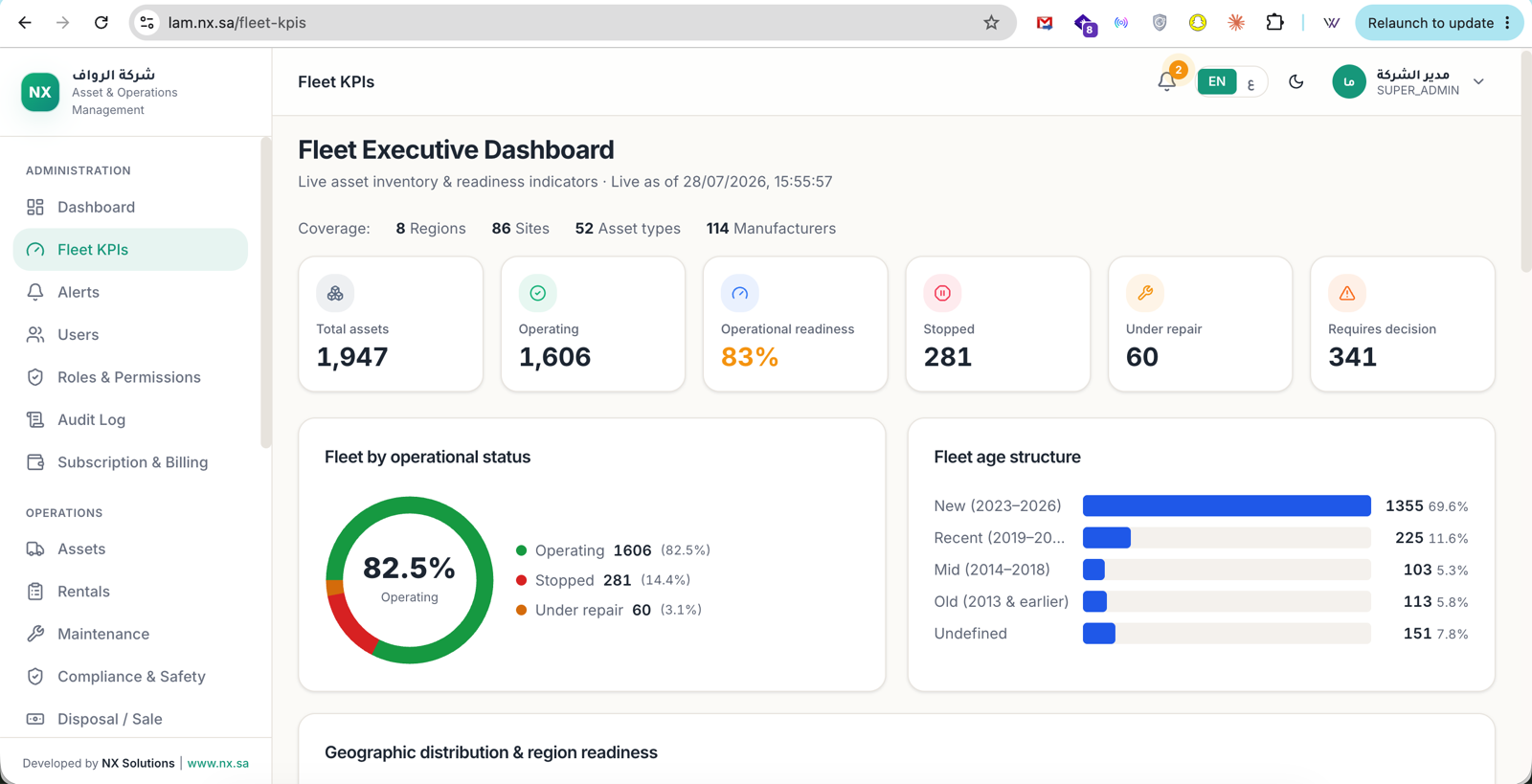Go to Assets section
1532x784 pixels.
(x=130, y=549)
